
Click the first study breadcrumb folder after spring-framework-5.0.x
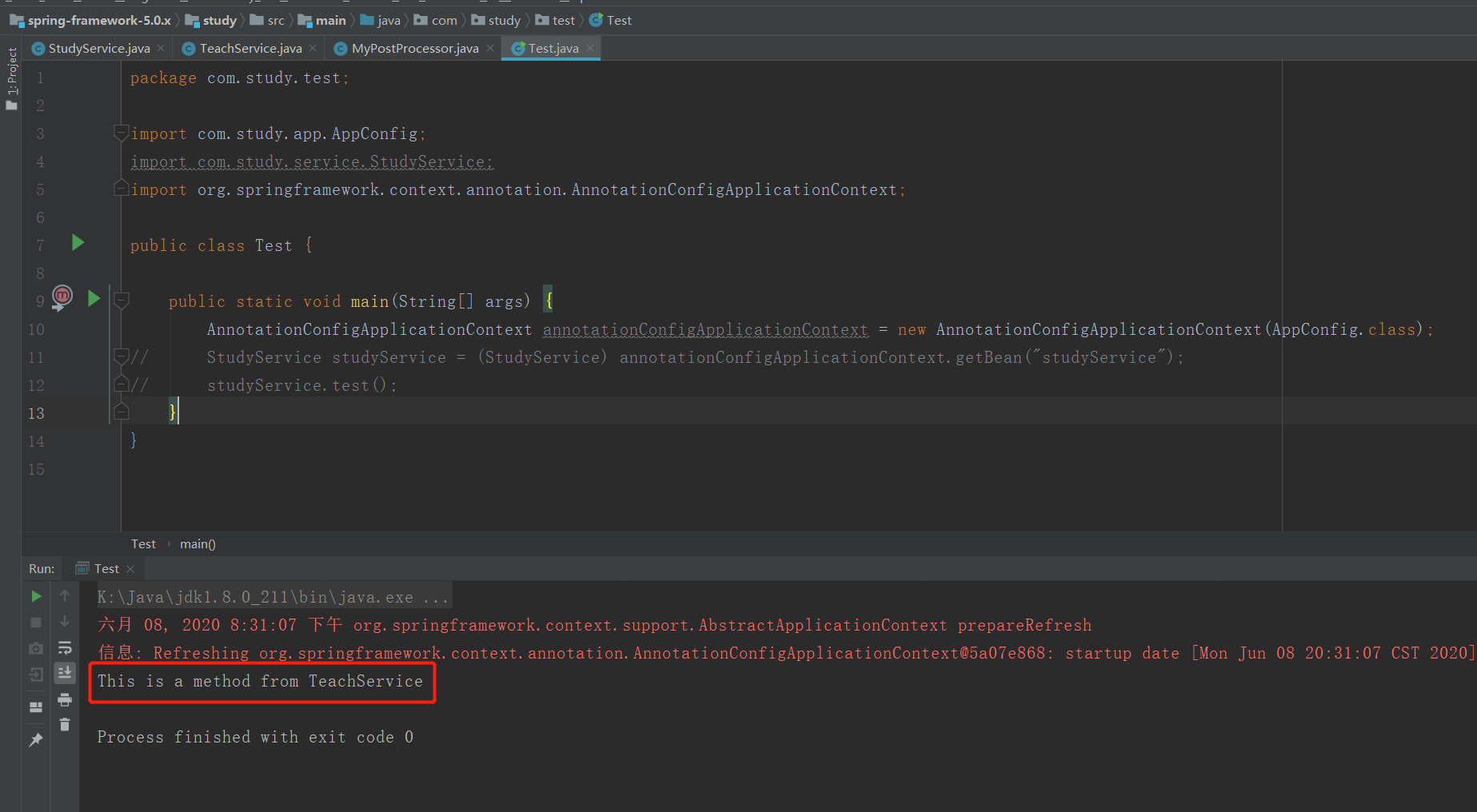tap(211, 21)
